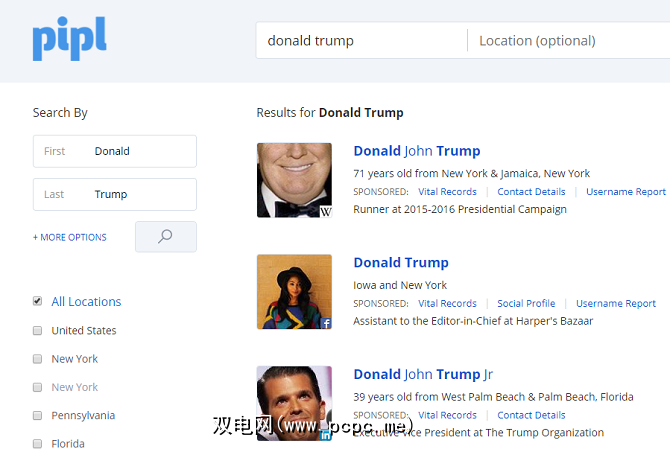
Task: Expand + MORE OPTIONS search fields
Action: 70,238
